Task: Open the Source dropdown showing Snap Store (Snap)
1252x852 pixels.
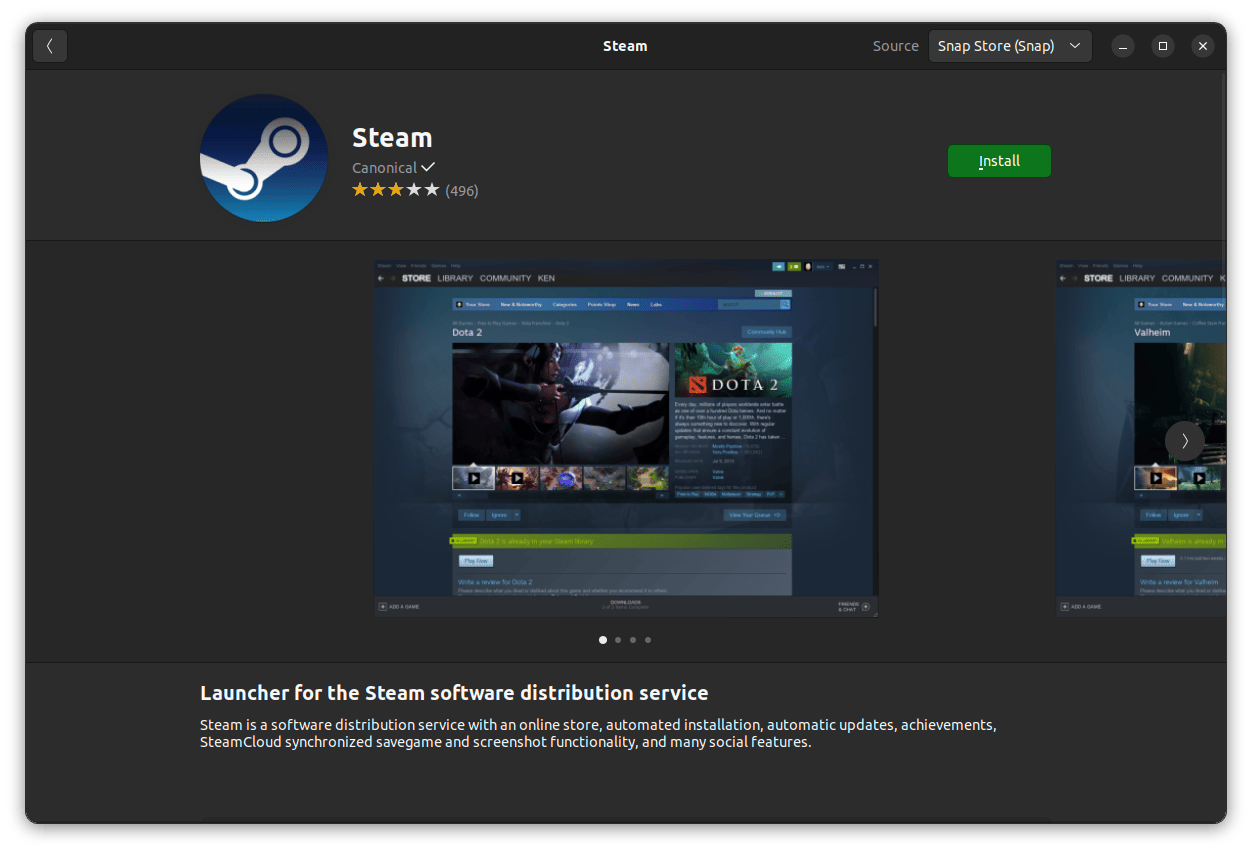Action: point(1009,46)
